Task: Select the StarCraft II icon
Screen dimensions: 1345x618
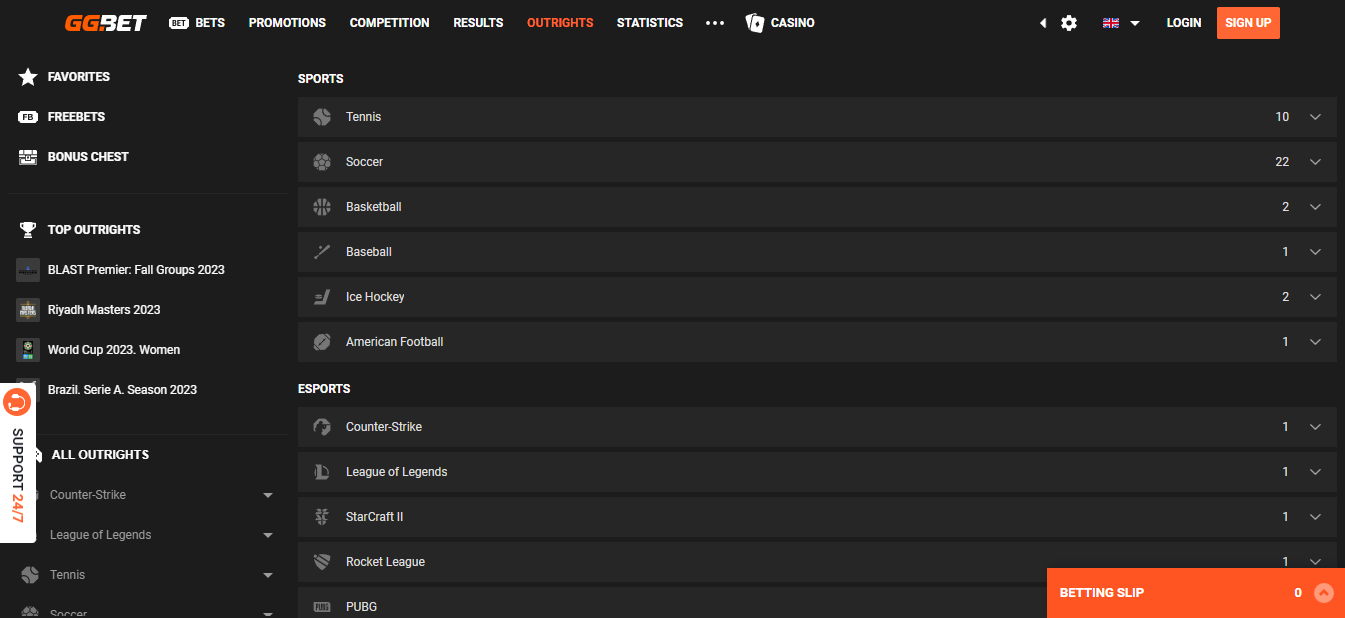Action: point(322,517)
